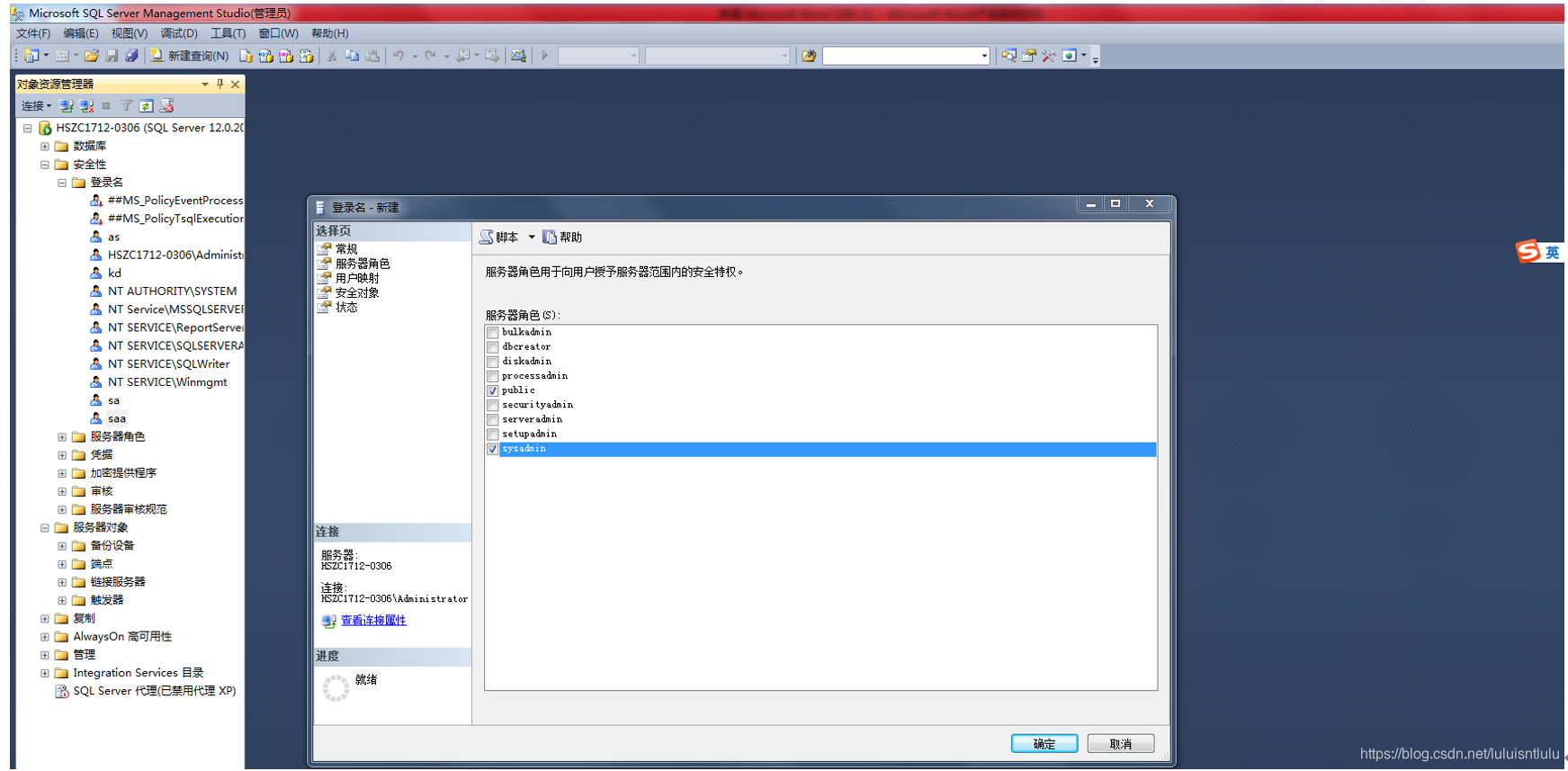Check the bulkadmin server role
The width and height of the screenshot is (1568, 771).
493,333
